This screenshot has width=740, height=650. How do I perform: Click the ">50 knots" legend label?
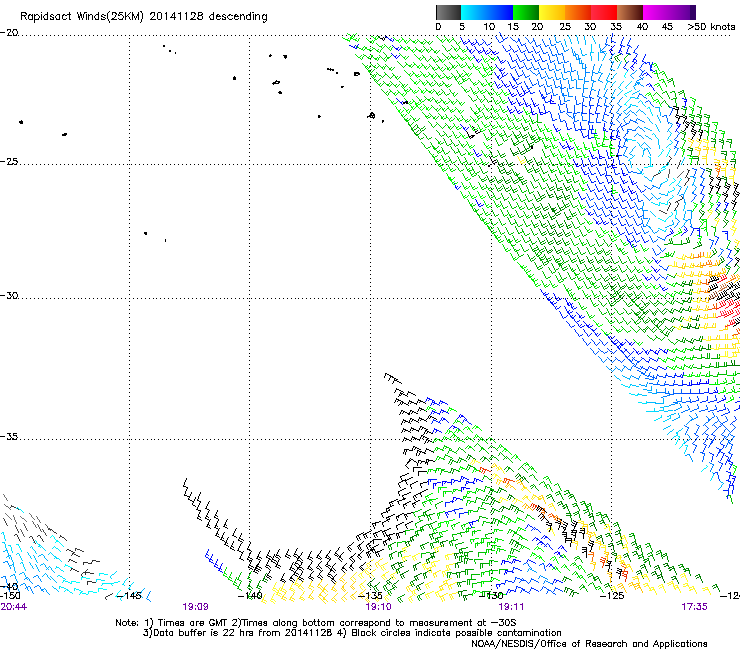(711, 27)
